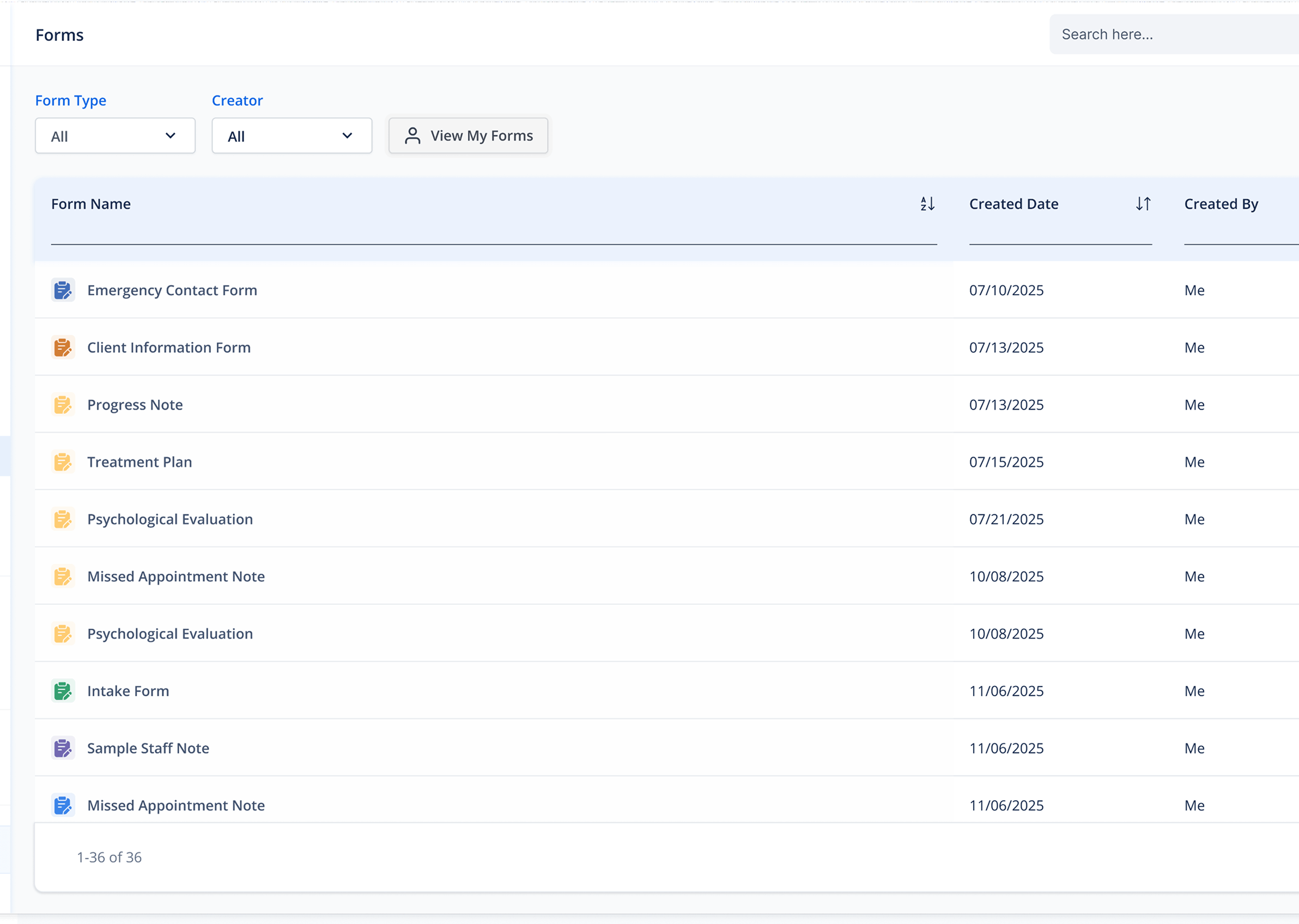This screenshot has height=924, width=1299.
Task: Click the 07/15/2025 date cell
Action: point(1006,462)
